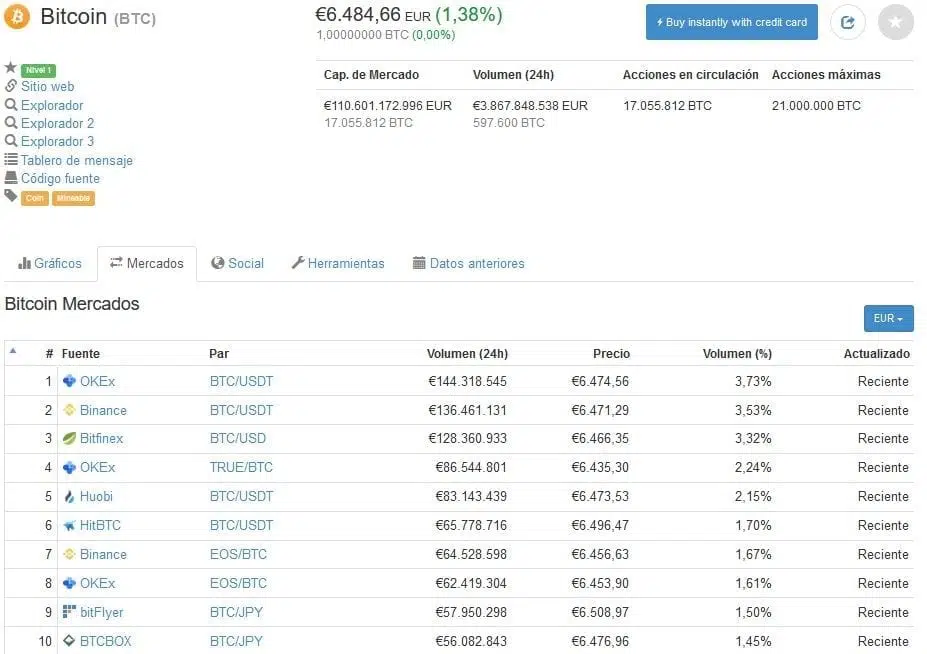This screenshot has height=654, width=927.
Task: Click the Nivel 1 green badge
Action: click(38, 70)
